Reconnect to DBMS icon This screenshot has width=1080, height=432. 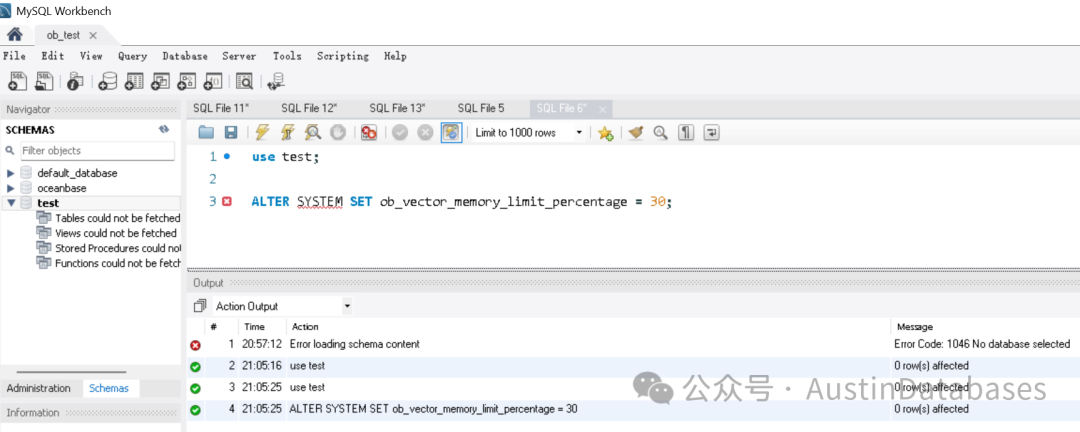277,82
